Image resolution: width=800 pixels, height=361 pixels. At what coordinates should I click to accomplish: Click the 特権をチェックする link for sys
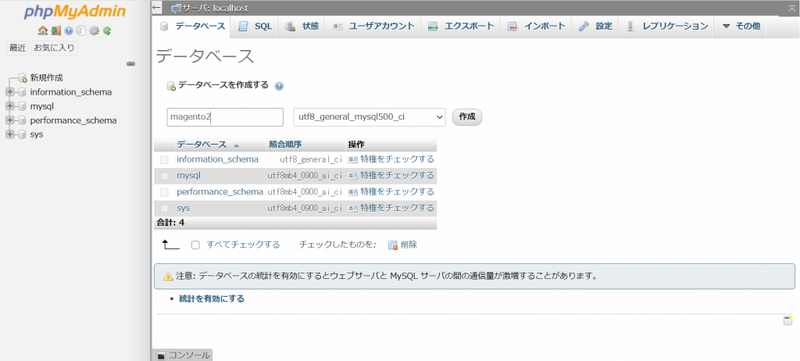pyautogui.click(x=397, y=209)
